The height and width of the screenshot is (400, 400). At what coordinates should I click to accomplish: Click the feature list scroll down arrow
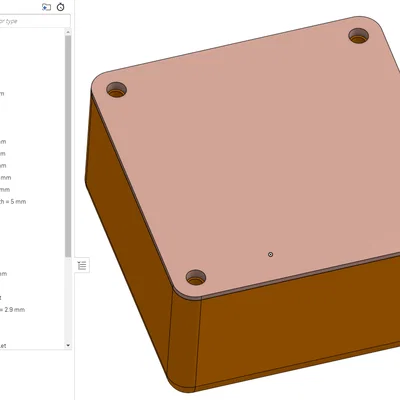[68, 345]
